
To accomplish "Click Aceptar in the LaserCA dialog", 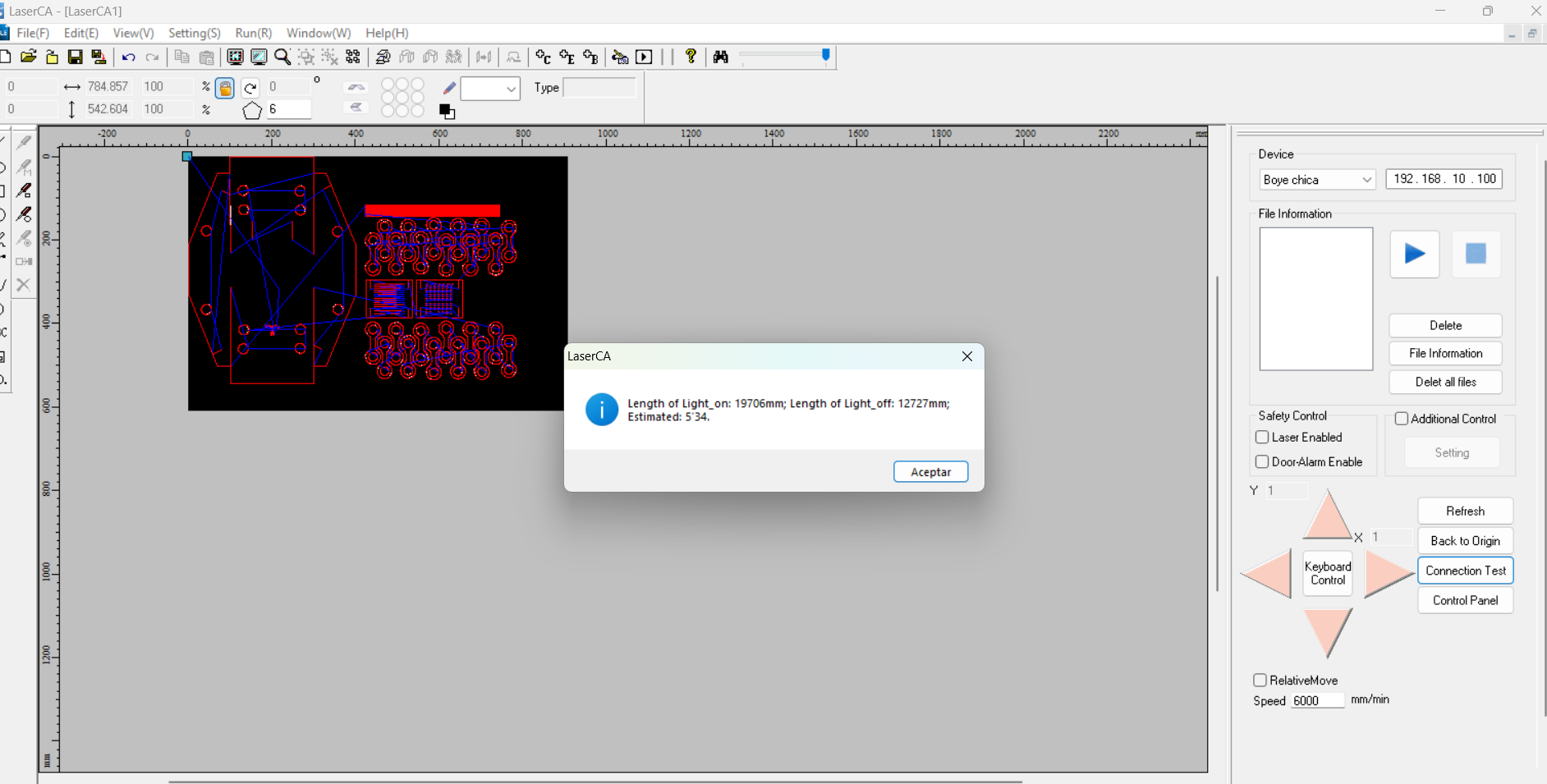I will coord(930,472).
